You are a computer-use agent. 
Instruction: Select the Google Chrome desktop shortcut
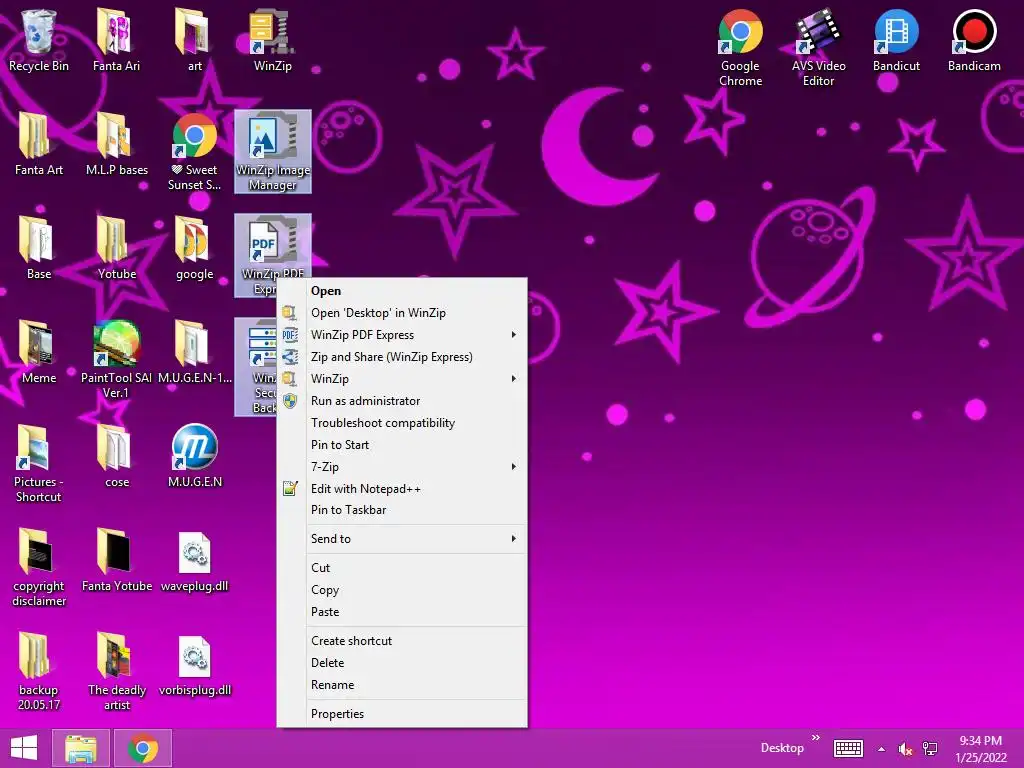pyautogui.click(x=740, y=48)
